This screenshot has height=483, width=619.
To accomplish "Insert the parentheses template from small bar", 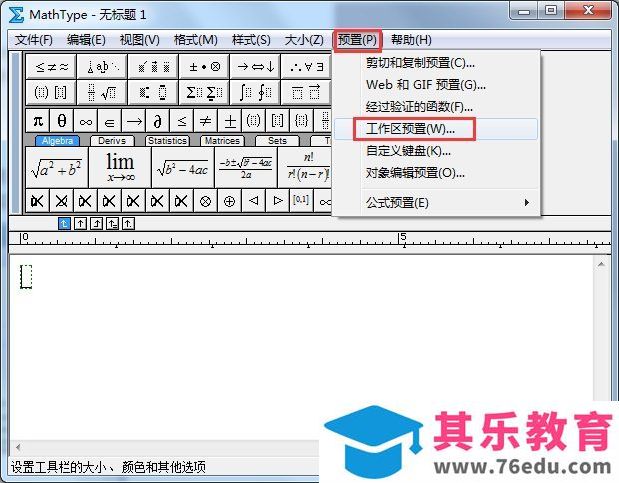I will (x=253, y=121).
